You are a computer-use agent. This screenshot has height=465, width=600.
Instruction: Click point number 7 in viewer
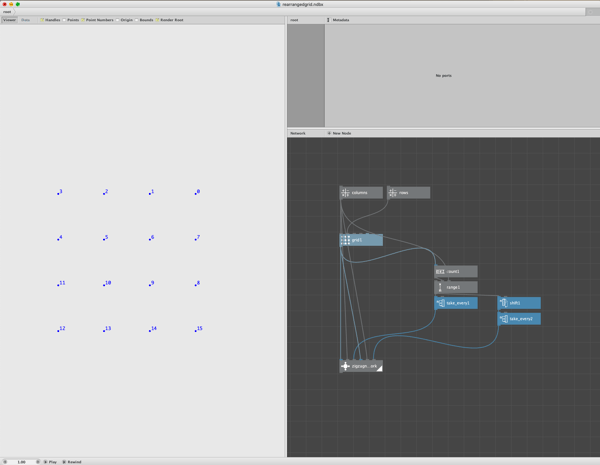pyautogui.click(x=197, y=238)
